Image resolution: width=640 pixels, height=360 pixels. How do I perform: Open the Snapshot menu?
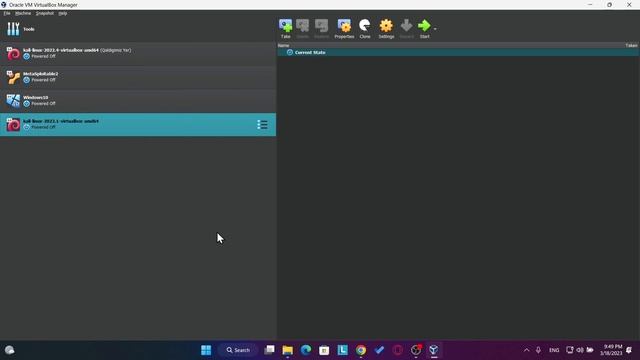[44, 13]
